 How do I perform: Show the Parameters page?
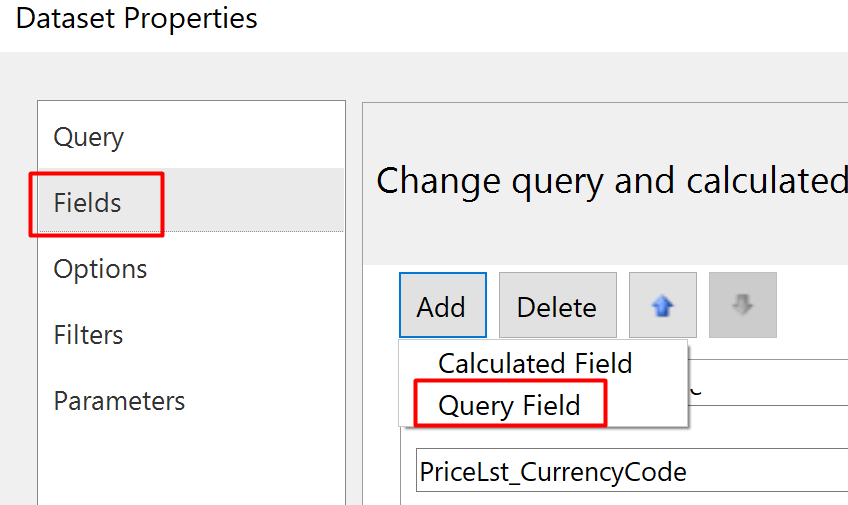119,401
